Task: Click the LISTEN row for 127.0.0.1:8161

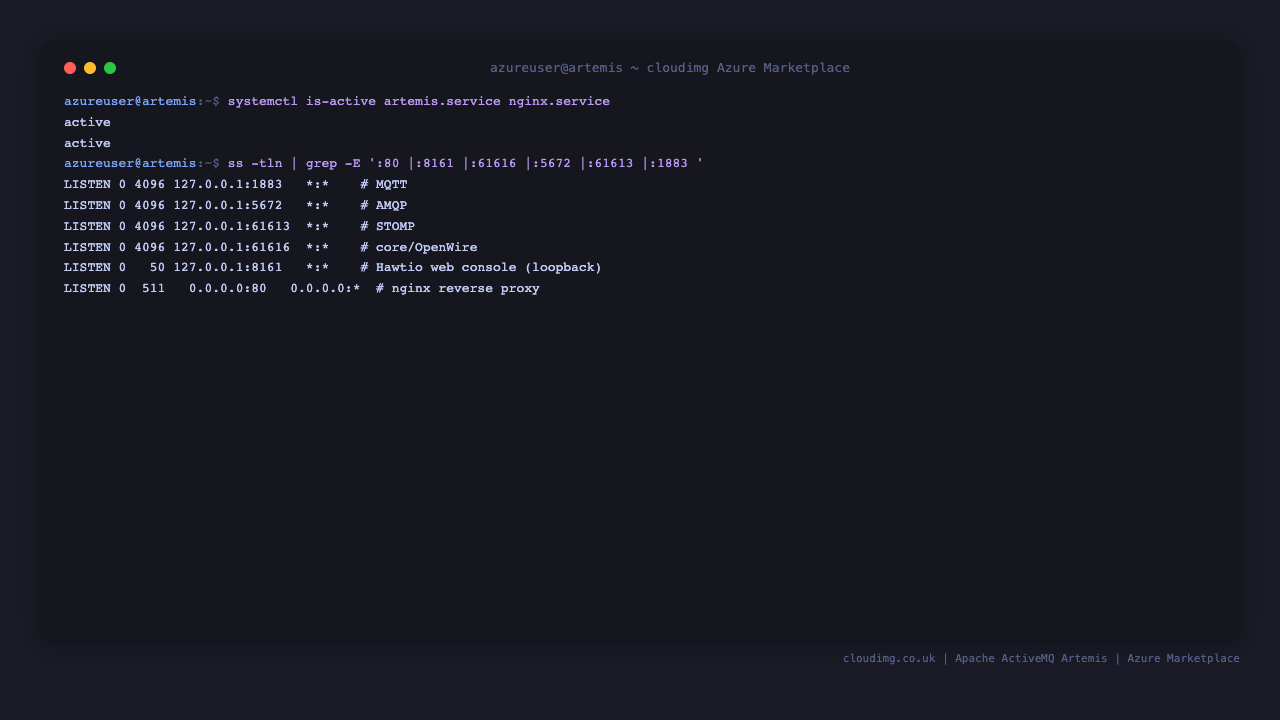Action: click(x=333, y=268)
